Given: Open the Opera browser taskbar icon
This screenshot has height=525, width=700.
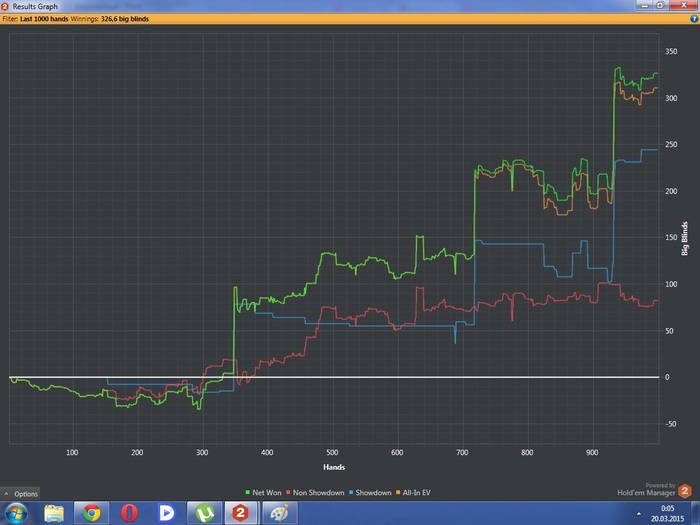Looking at the screenshot, I should coord(129,513).
